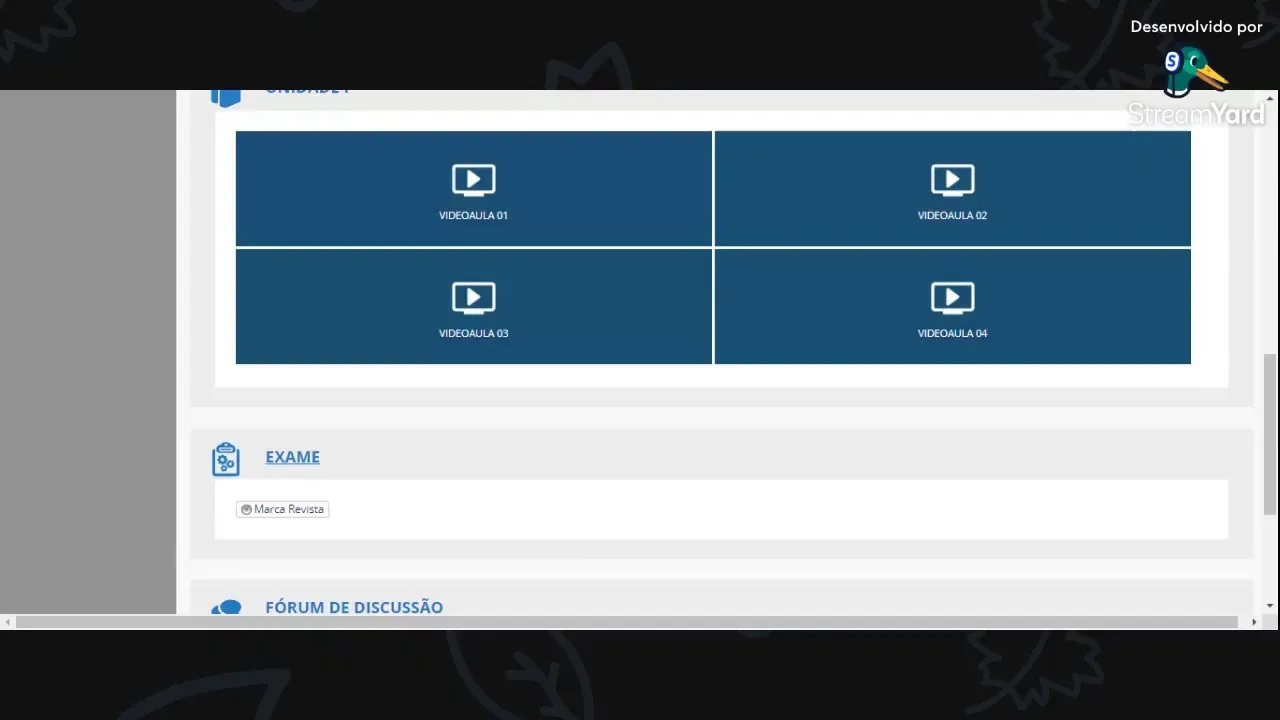Open the Fórum de Discussão link
Image resolution: width=1280 pixels, height=720 pixels.
click(x=354, y=607)
